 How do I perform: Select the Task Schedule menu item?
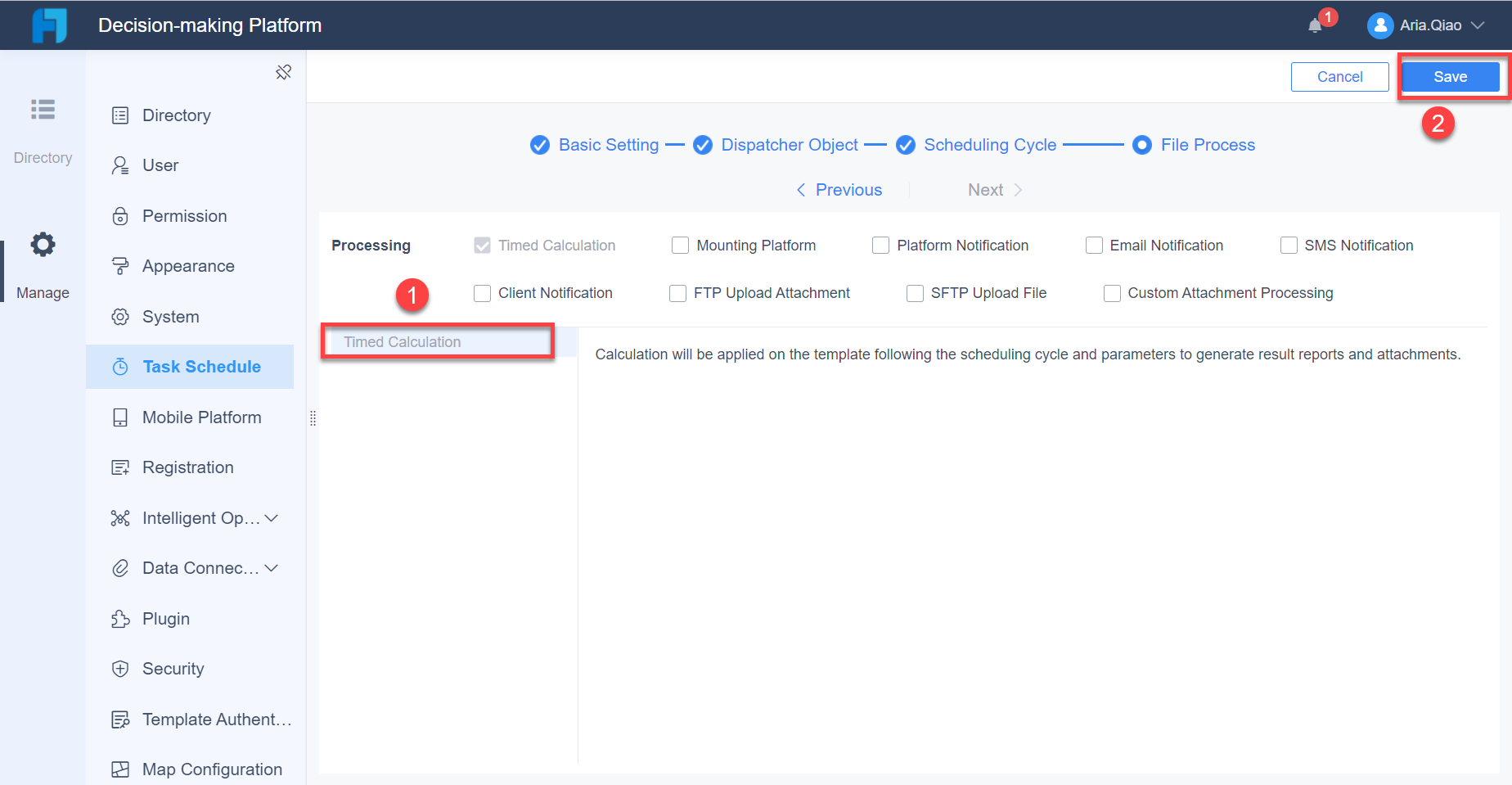190,367
